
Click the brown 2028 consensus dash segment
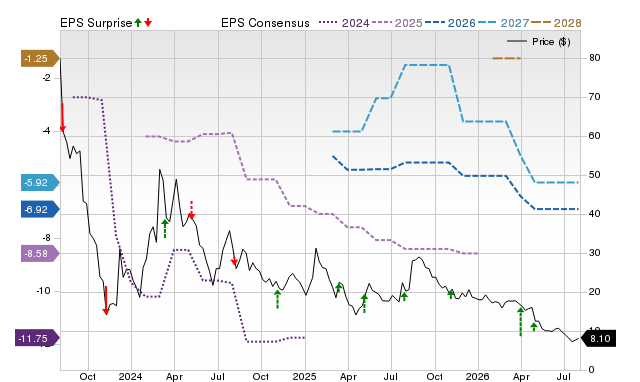pos(507,58)
